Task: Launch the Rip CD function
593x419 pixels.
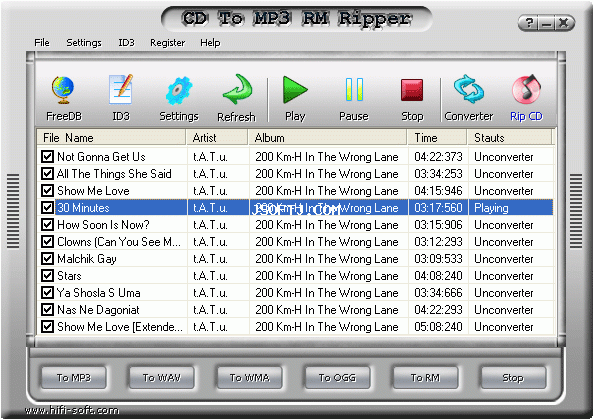Action: 526,89
